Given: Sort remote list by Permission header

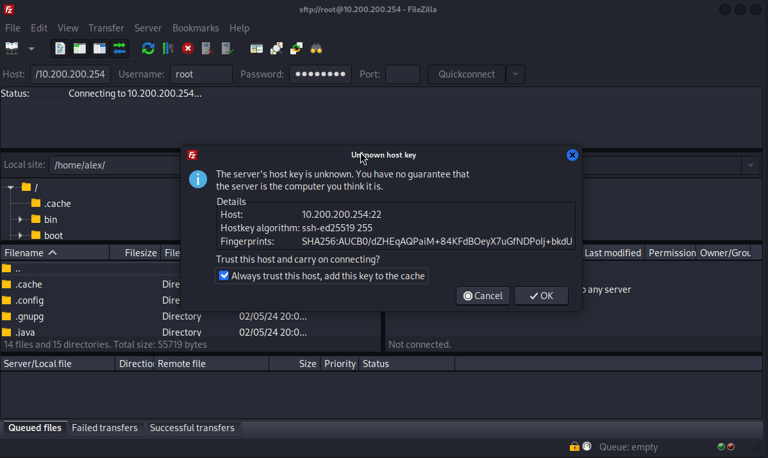Looking at the screenshot, I should tap(671, 253).
